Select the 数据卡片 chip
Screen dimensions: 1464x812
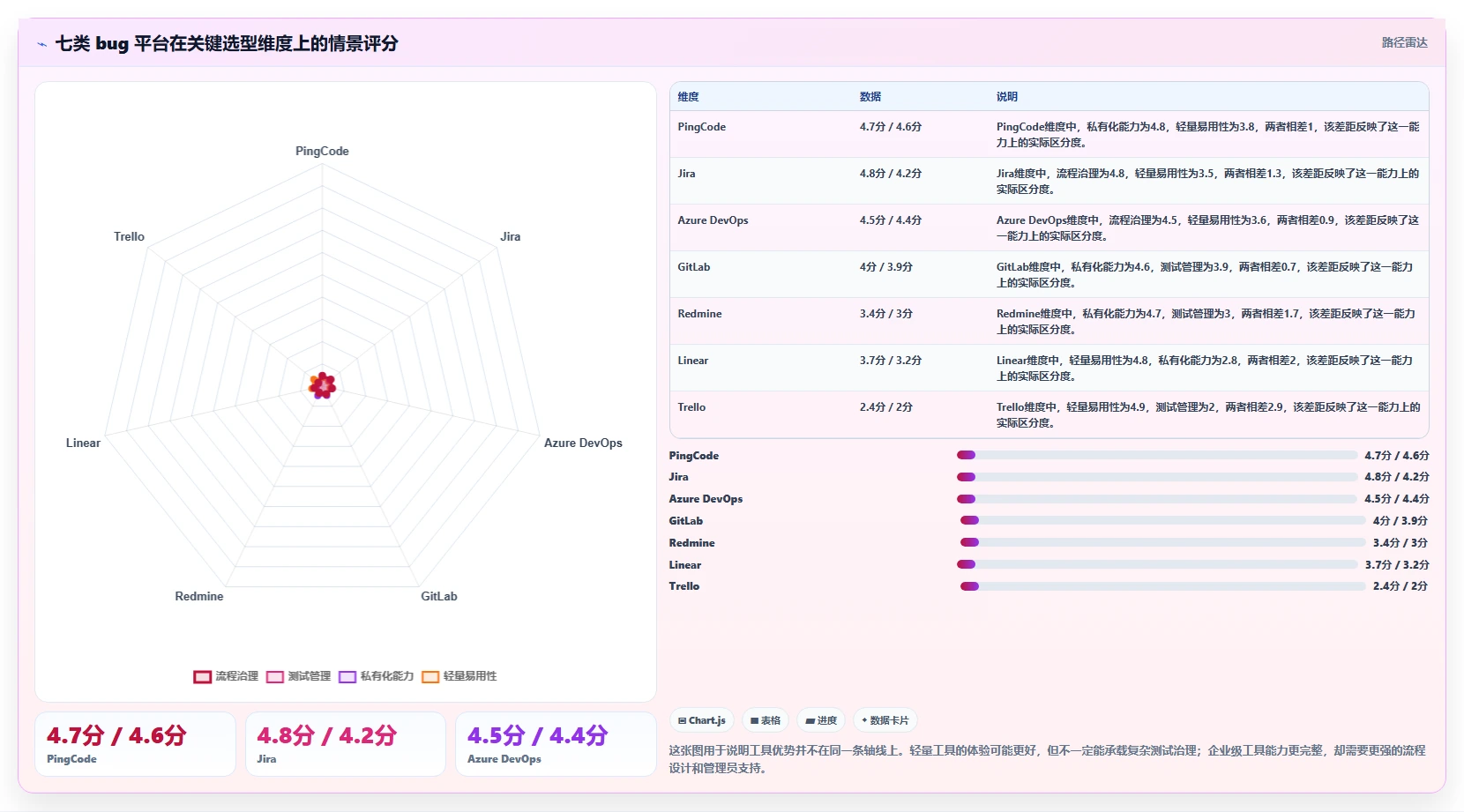(885, 720)
